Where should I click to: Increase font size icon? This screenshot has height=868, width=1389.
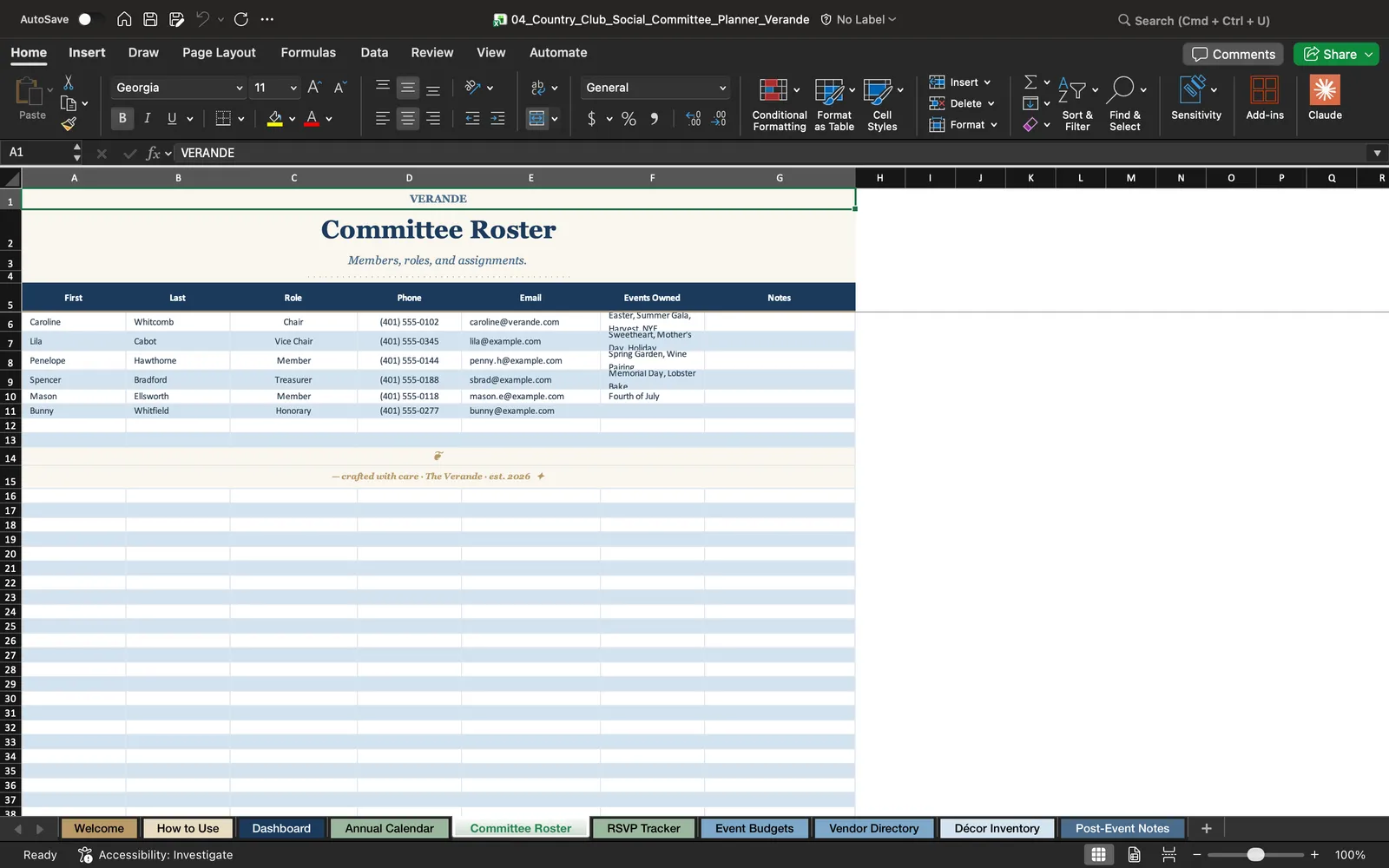coord(314,87)
